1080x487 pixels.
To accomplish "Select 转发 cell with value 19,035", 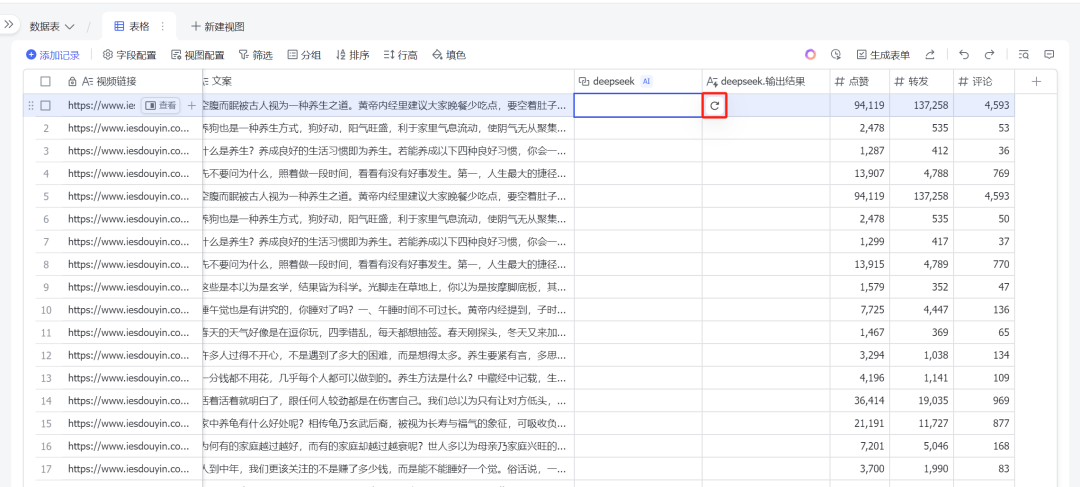I will tap(922, 401).
